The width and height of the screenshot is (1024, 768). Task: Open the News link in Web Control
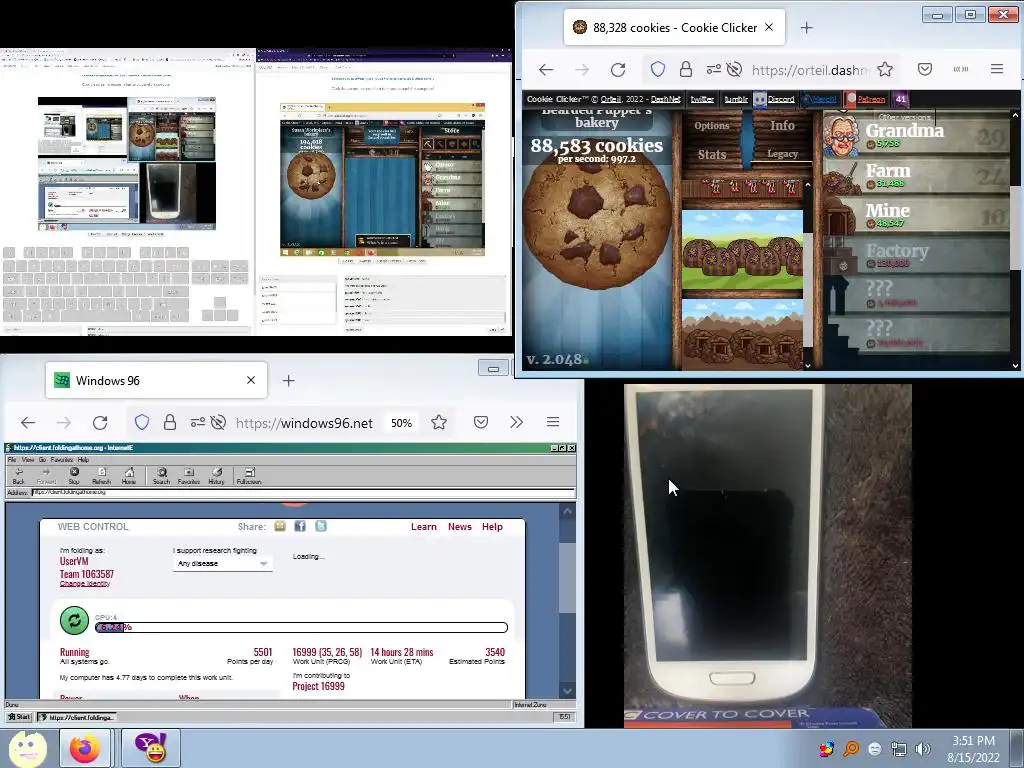point(460,527)
